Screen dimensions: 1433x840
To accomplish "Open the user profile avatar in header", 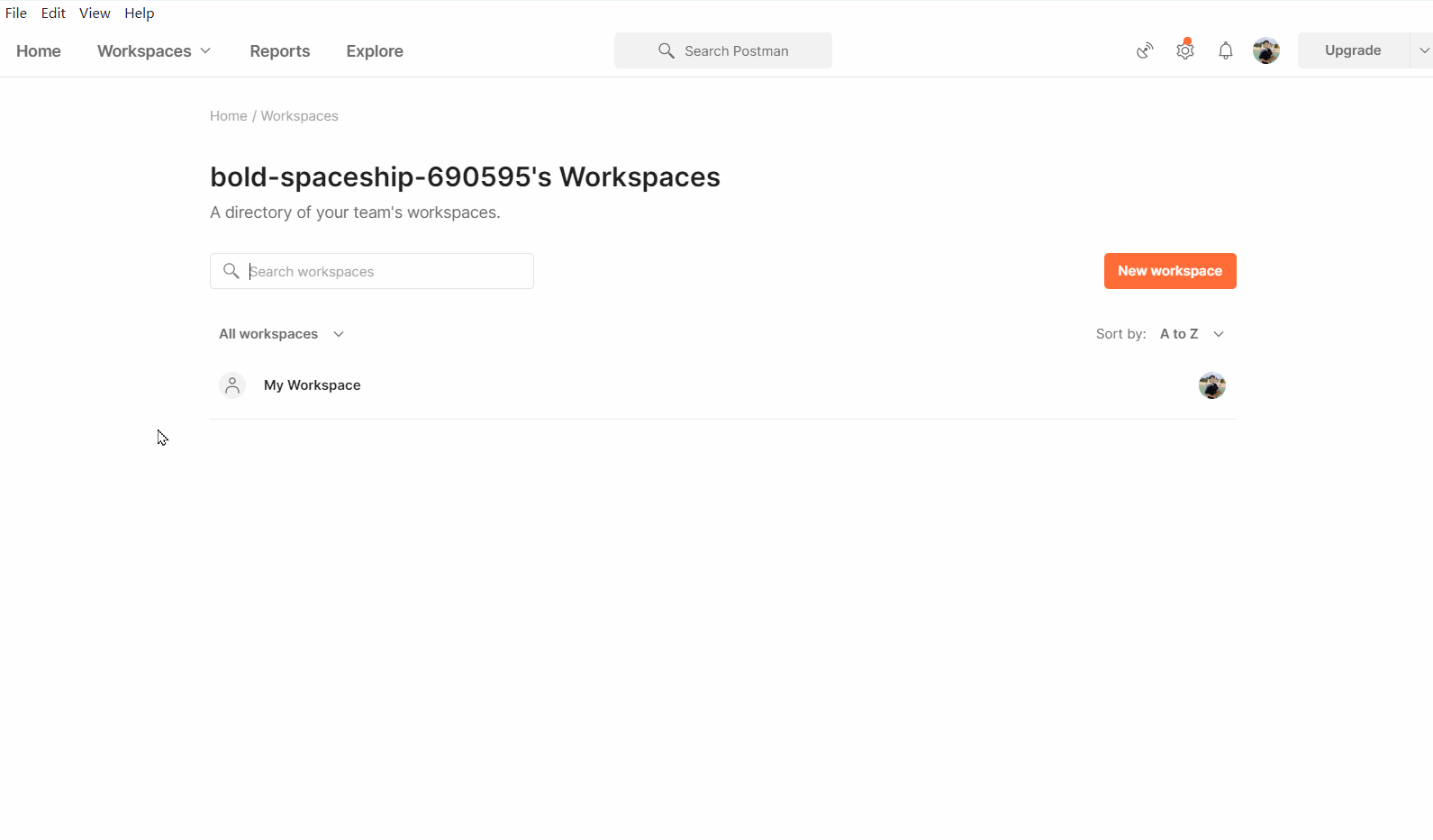I will 1266,50.
